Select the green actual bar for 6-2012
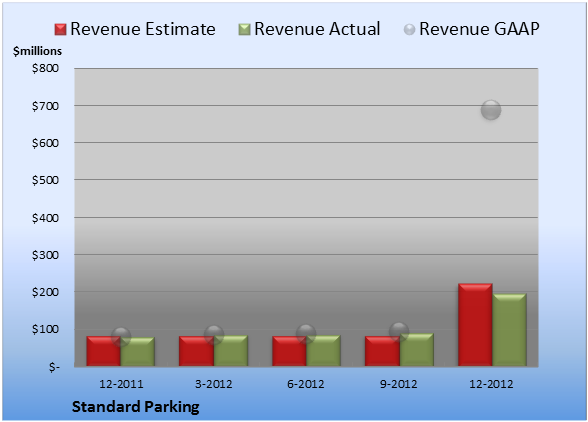 click(323, 351)
